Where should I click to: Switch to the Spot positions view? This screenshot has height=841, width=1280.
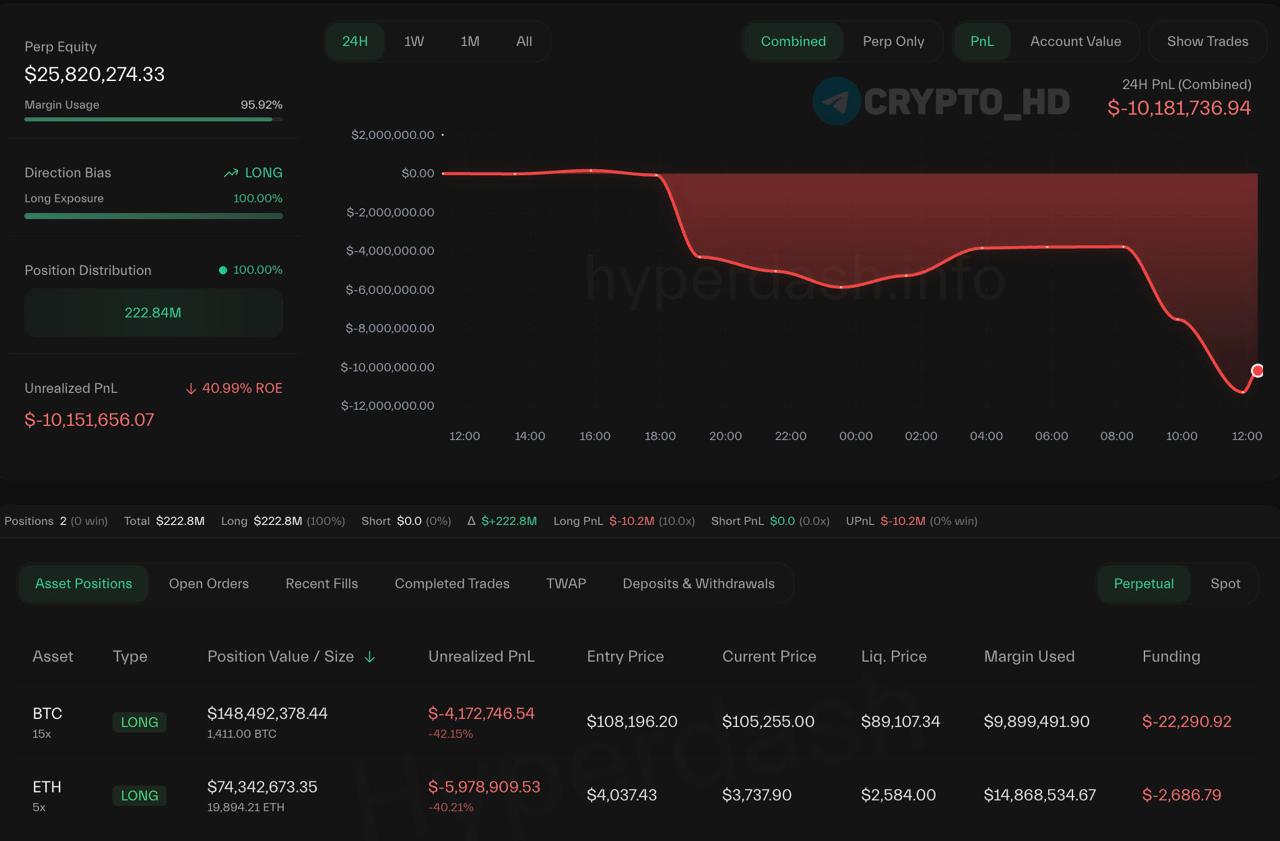point(1225,583)
